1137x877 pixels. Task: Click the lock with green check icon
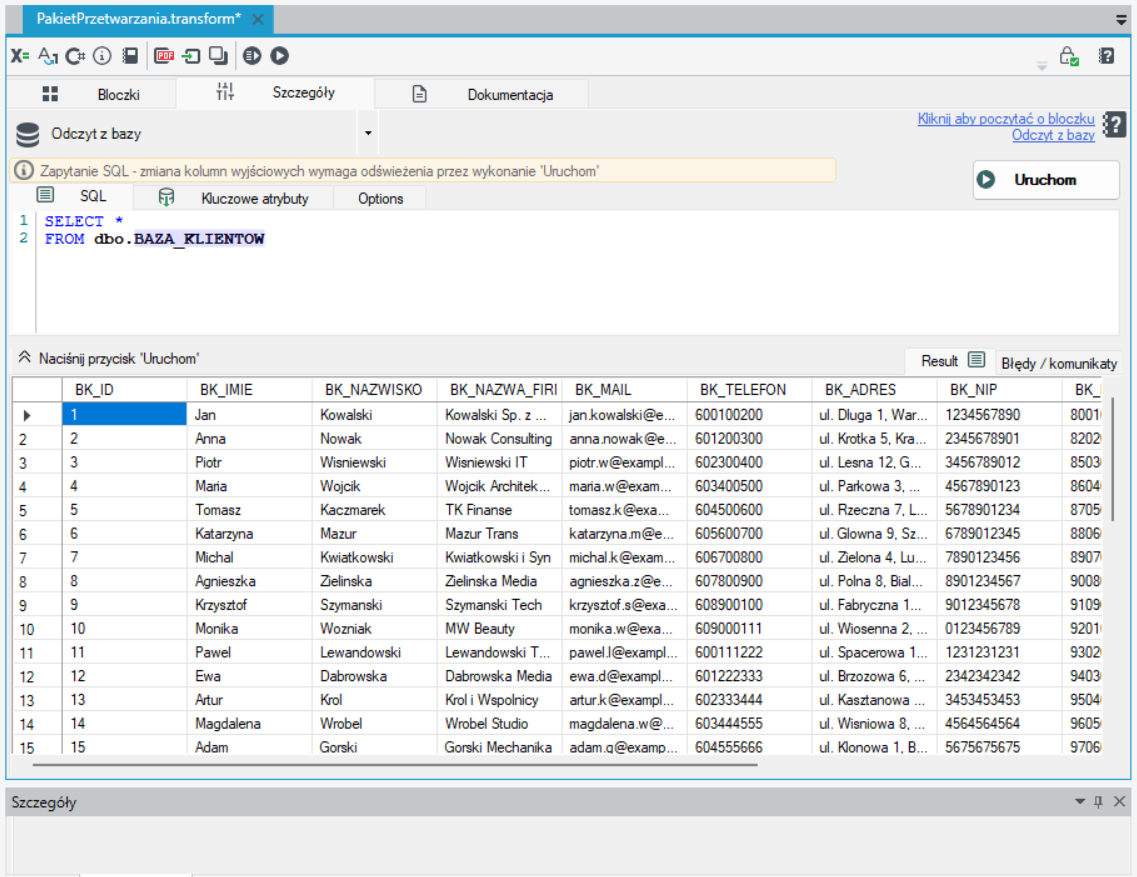pyautogui.click(x=1069, y=56)
